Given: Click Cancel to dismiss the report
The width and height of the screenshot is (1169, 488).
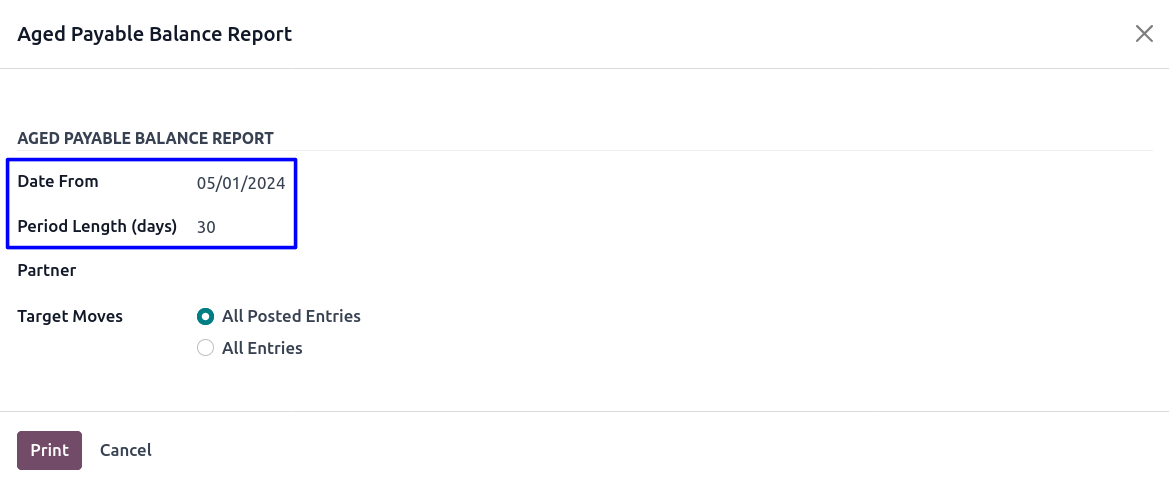Looking at the screenshot, I should (x=126, y=450).
